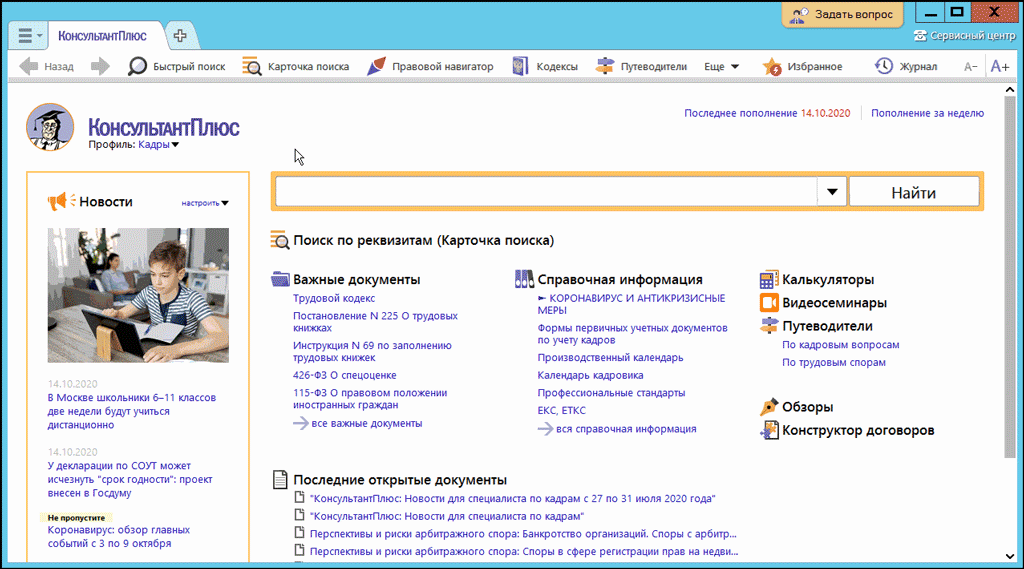This screenshot has height=569, width=1024.
Task: Open recent document Банкротство организаций
Action: [522, 534]
